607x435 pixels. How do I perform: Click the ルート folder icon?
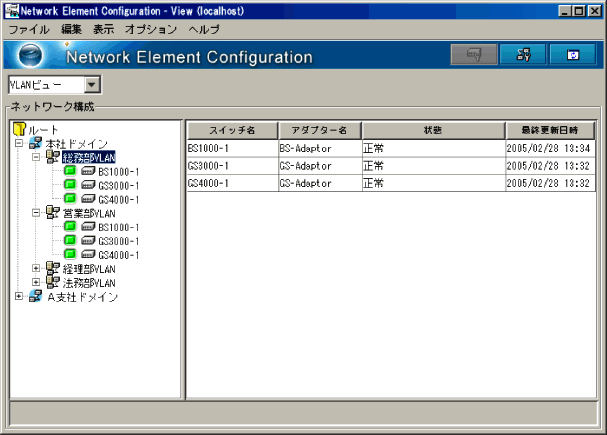18,130
